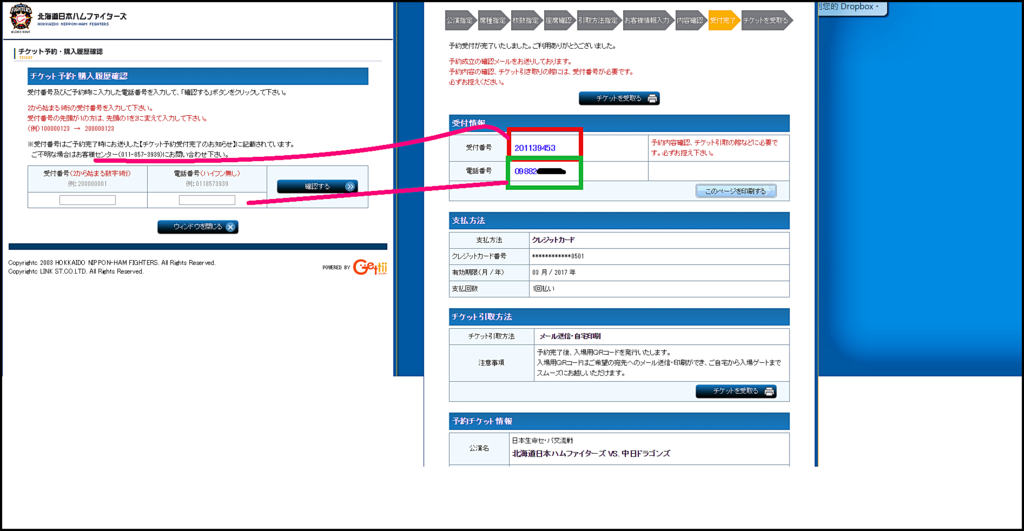Select the 内容確認 step in progress bar
The width and height of the screenshot is (1024, 531).
pyautogui.click(x=690, y=20)
